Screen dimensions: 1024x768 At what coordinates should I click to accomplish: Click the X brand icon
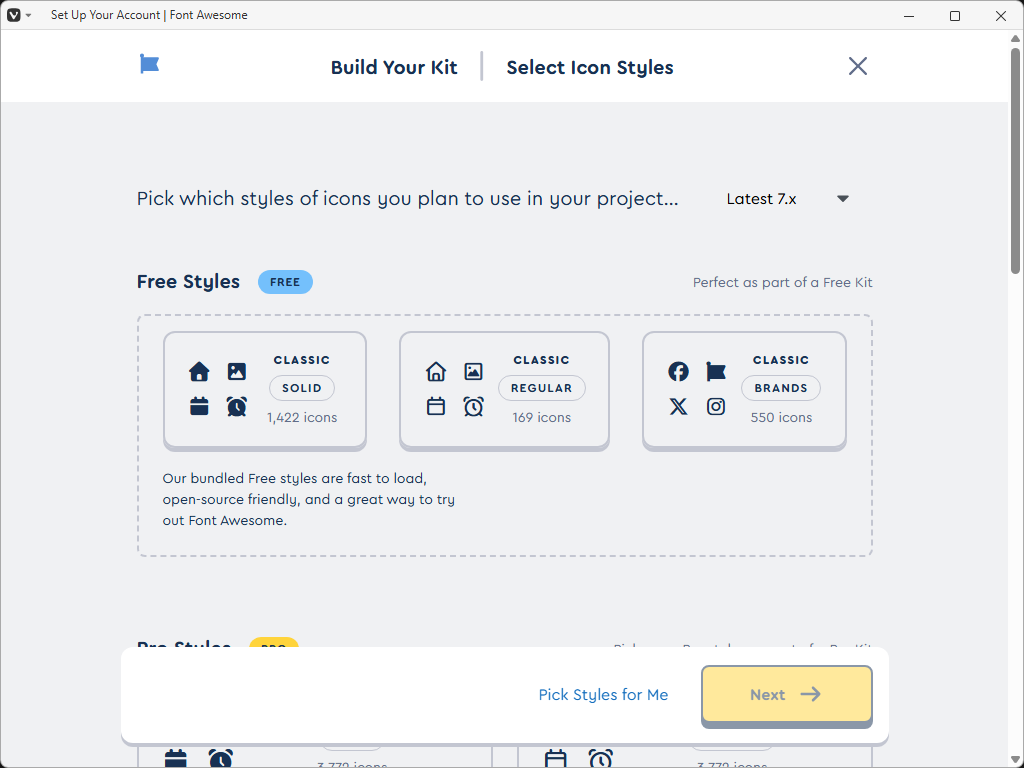tap(678, 407)
